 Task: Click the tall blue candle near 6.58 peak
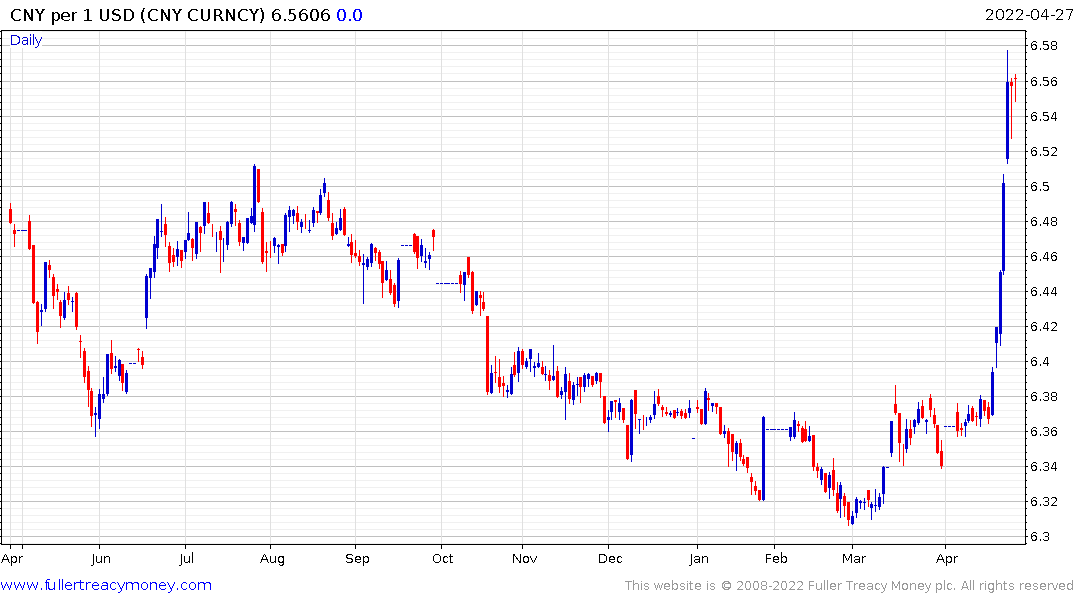(1007, 106)
